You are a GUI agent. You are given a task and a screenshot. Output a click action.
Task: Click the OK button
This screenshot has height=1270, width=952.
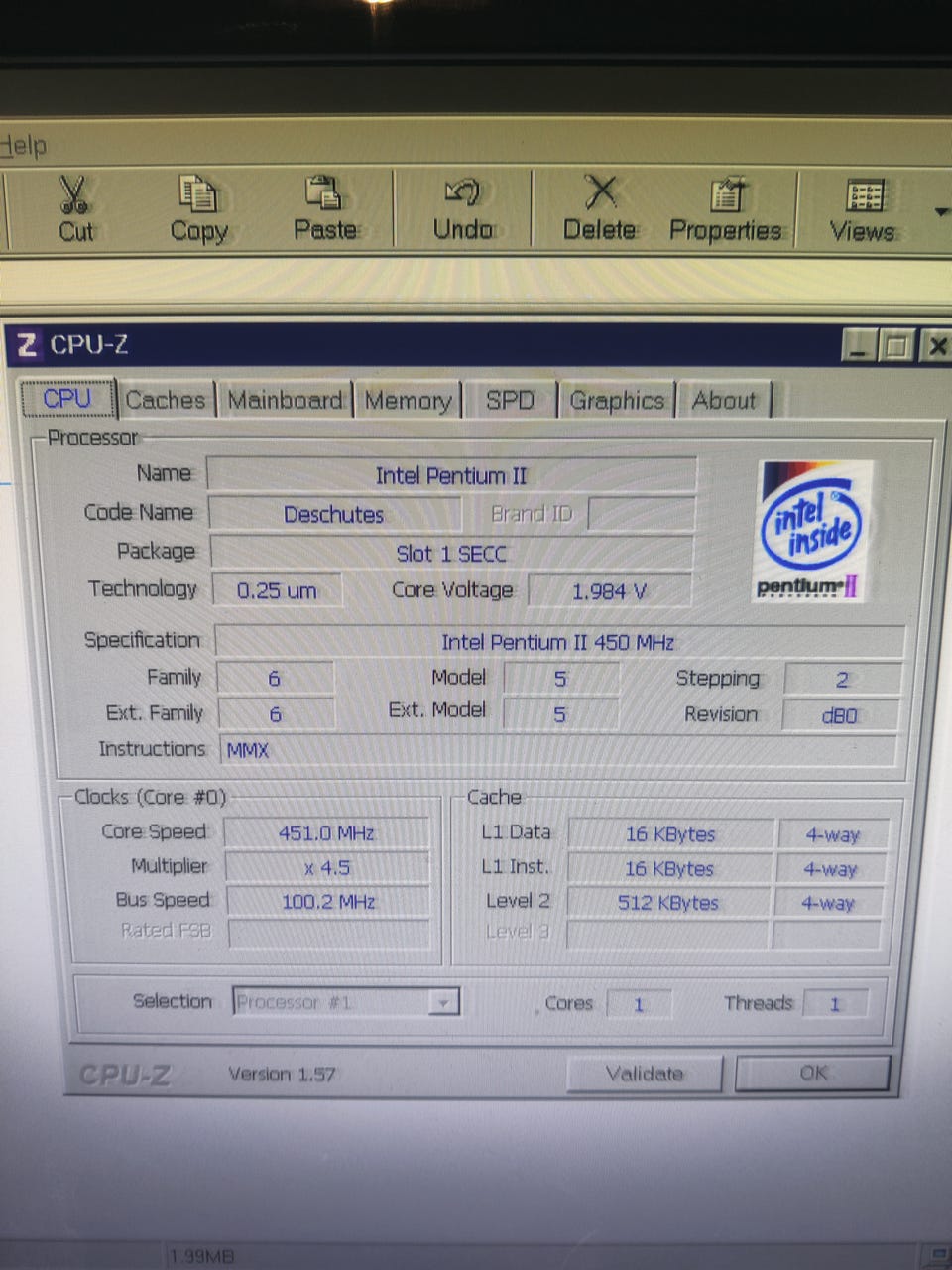point(813,1073)
